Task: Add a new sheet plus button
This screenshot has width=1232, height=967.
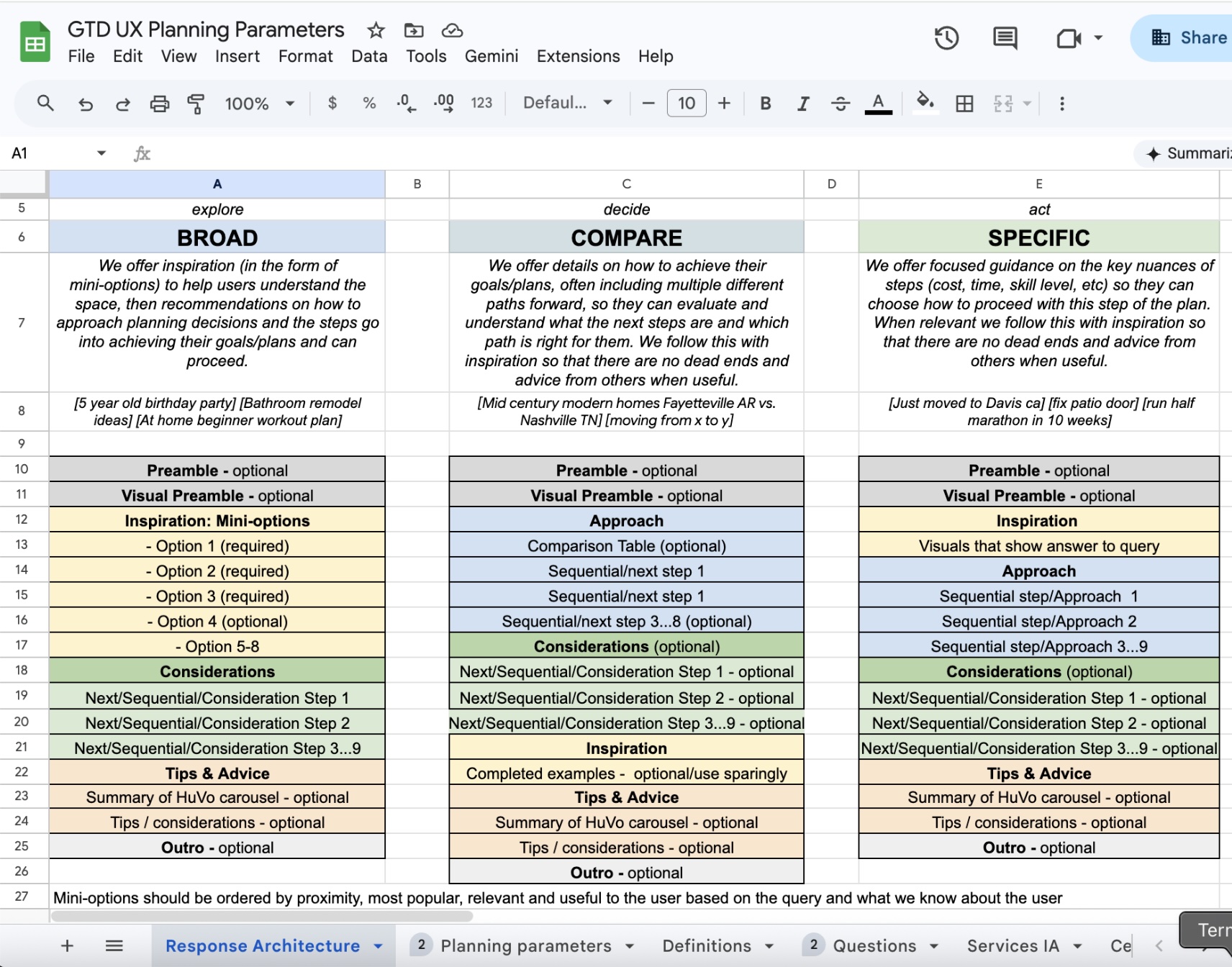Action: click(x=67, y=945)
